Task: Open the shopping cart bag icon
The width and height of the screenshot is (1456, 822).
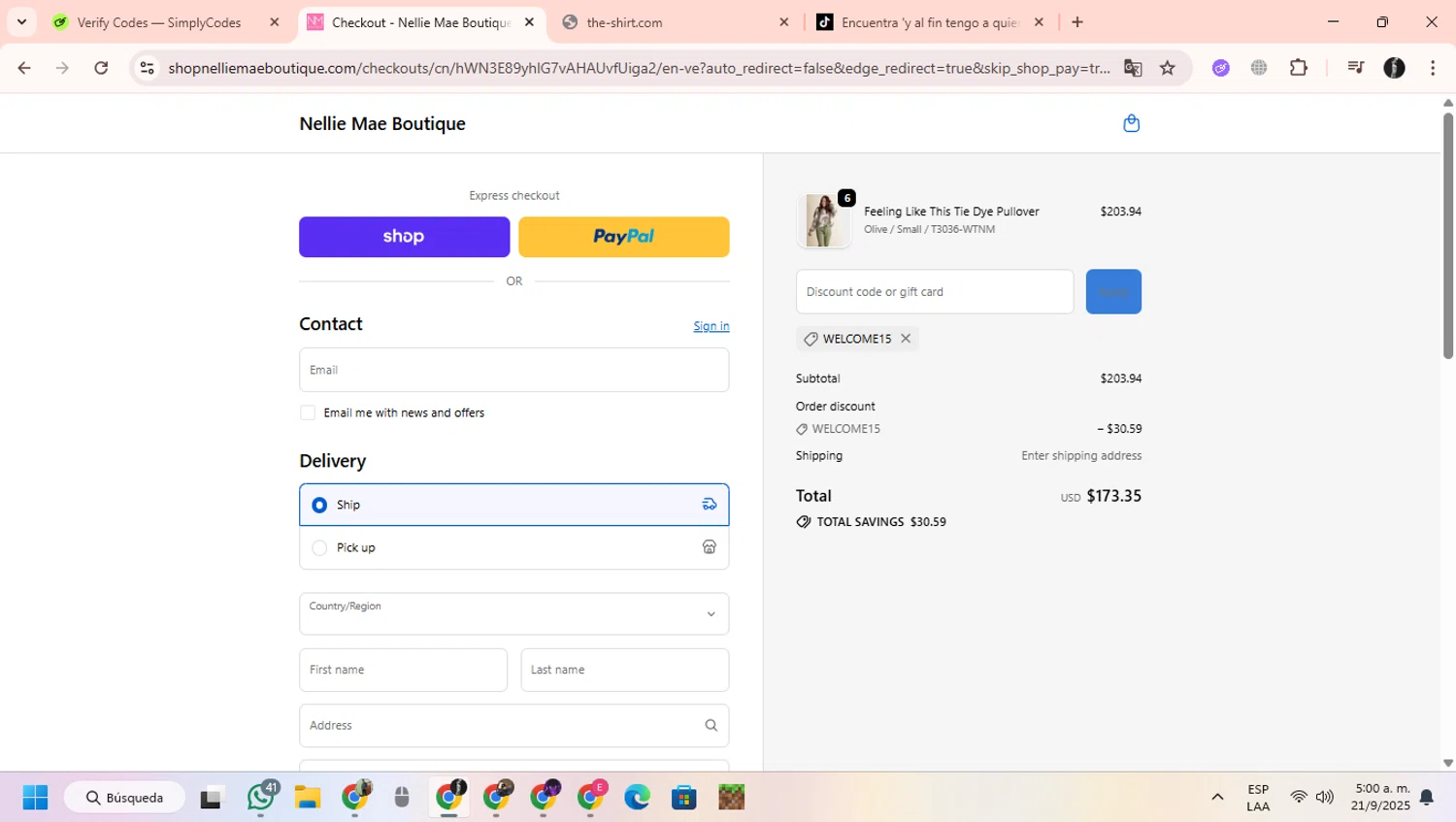Action: [1131, 123]
